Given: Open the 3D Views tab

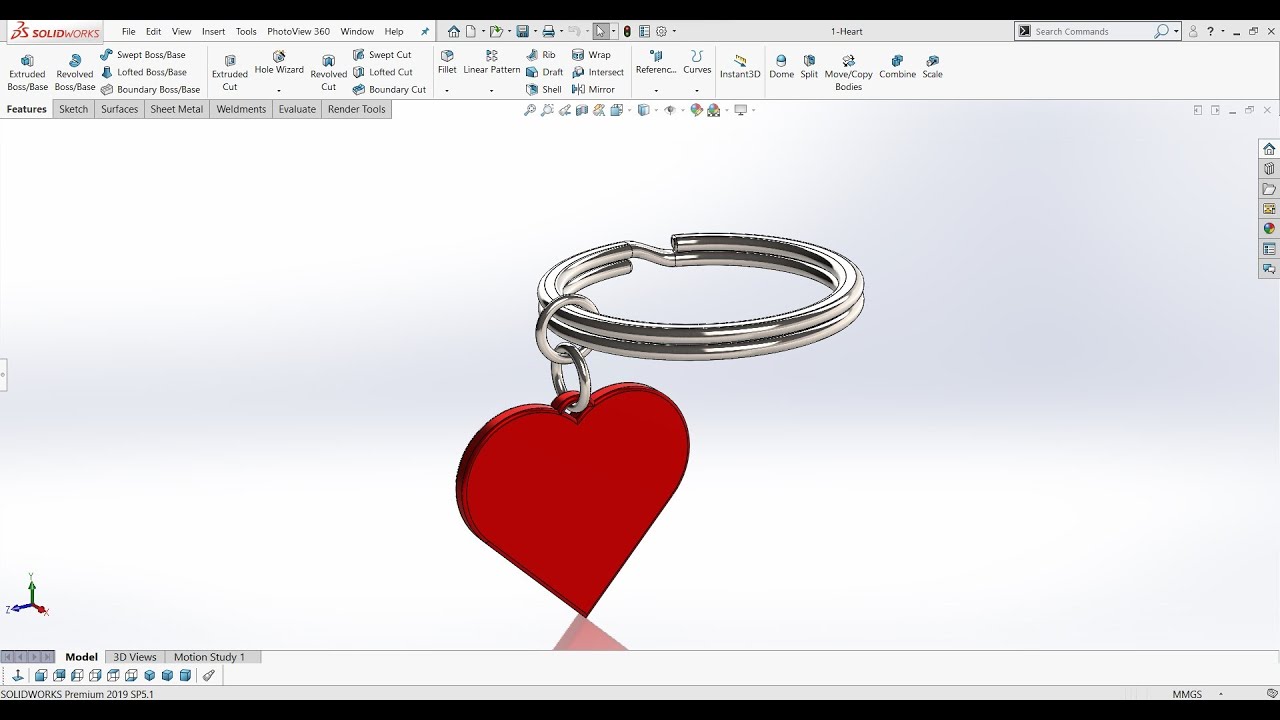Looking at the screenshot, I should tap(135, 657).
